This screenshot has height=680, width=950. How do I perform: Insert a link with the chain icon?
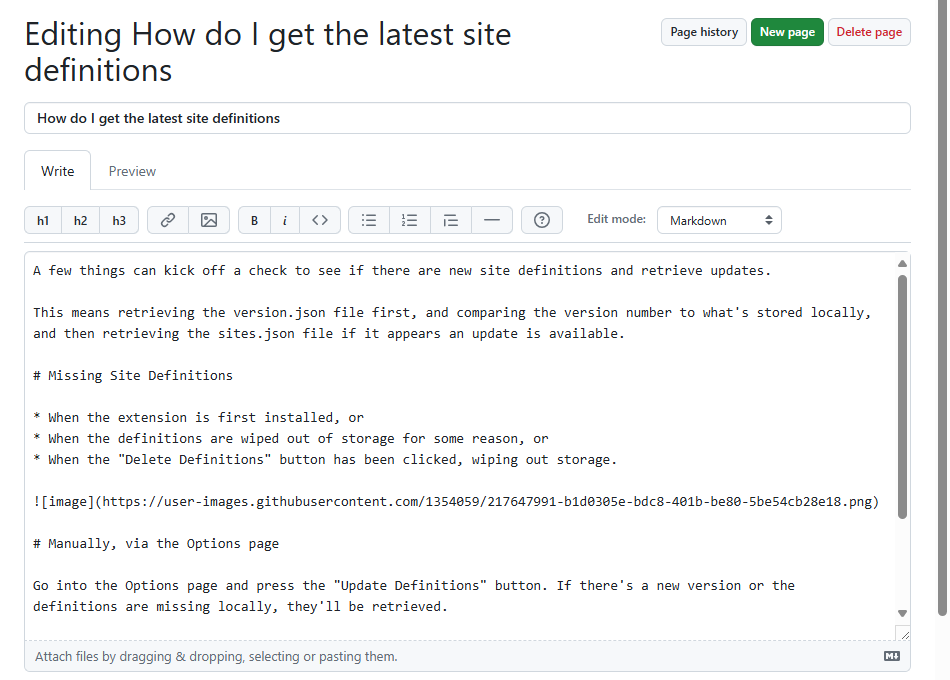click(168, 220)
